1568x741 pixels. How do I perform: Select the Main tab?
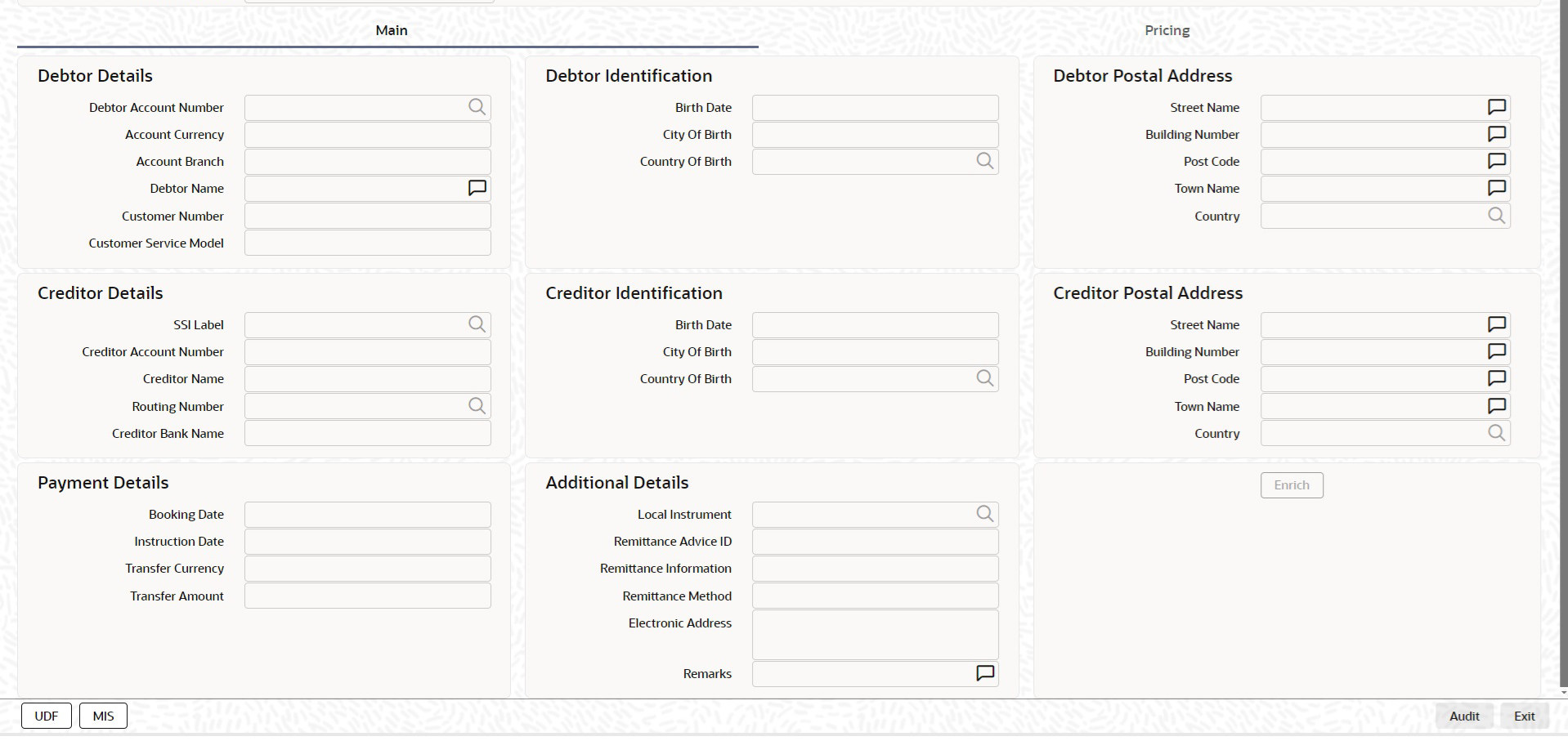tap(392, 30)
